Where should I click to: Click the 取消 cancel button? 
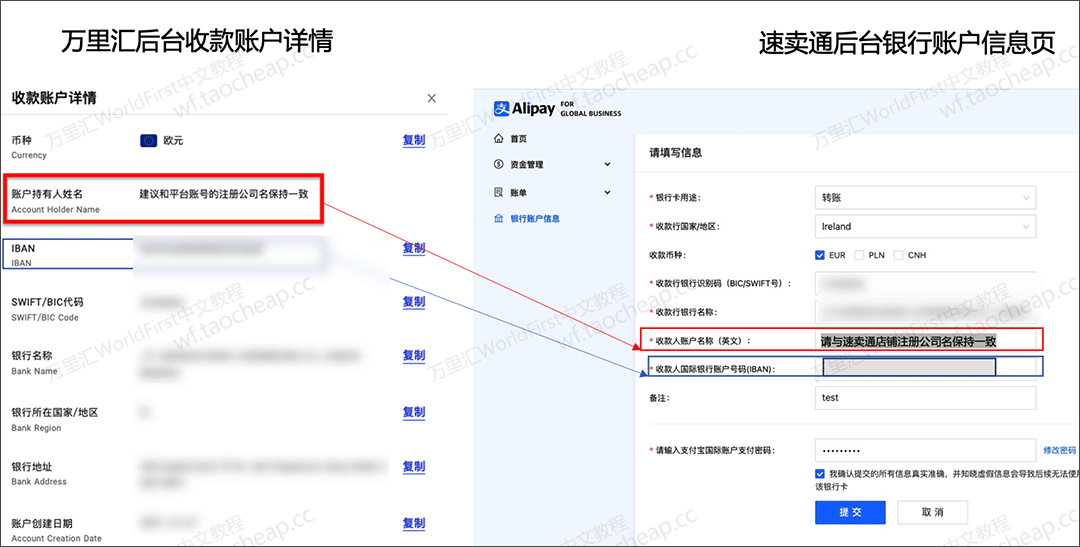coord(933,513)
